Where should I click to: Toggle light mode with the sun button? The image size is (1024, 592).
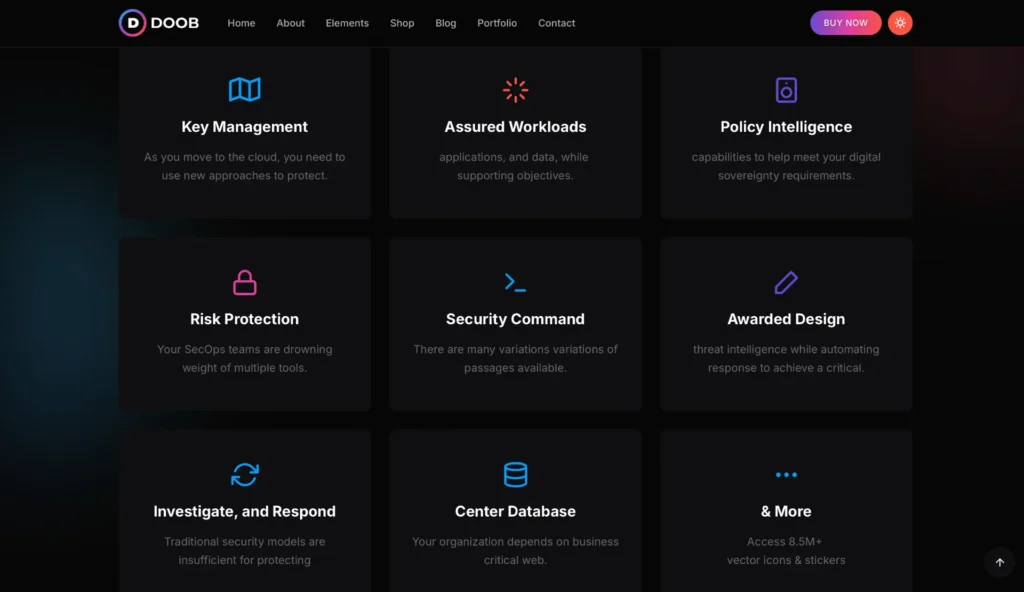[900, 23]
